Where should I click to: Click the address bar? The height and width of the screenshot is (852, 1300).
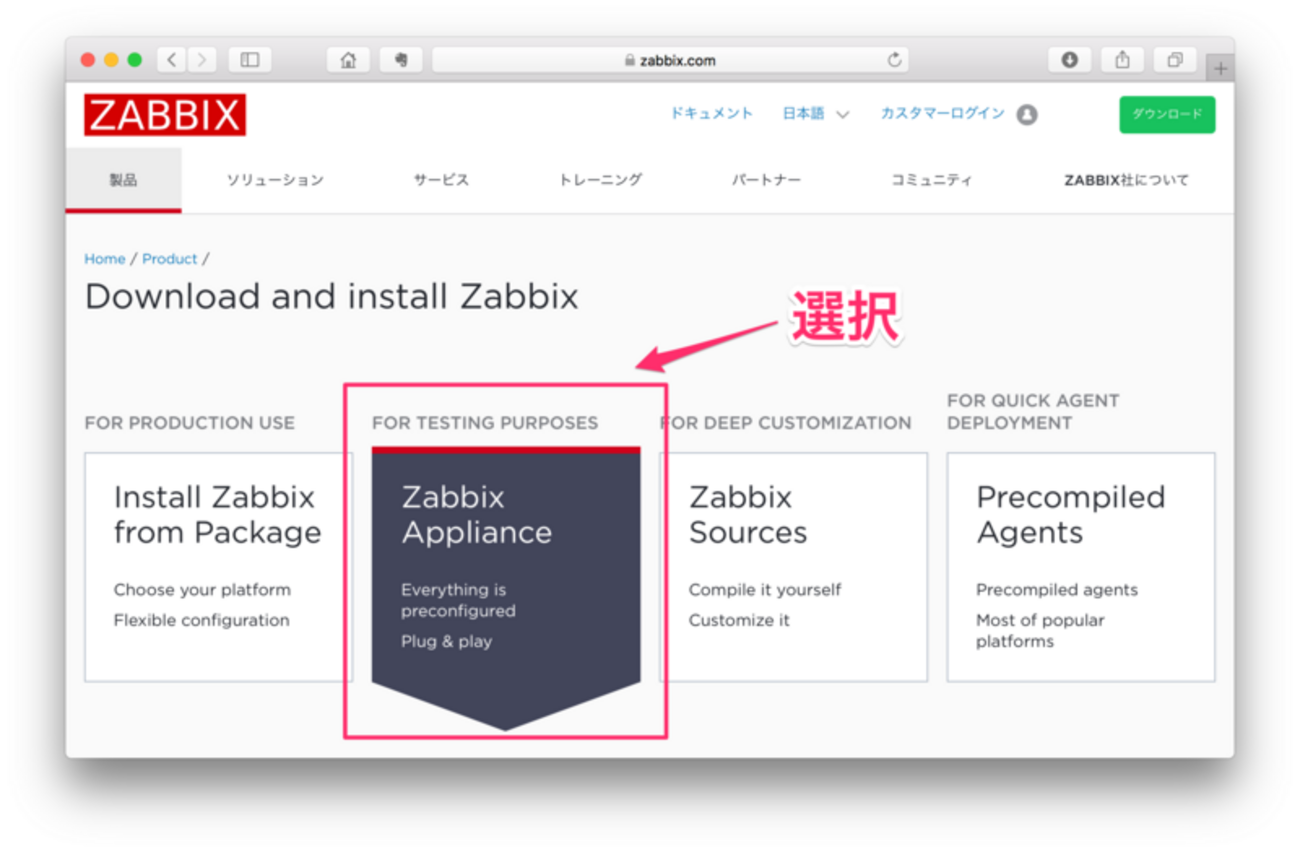pos(670,59)
